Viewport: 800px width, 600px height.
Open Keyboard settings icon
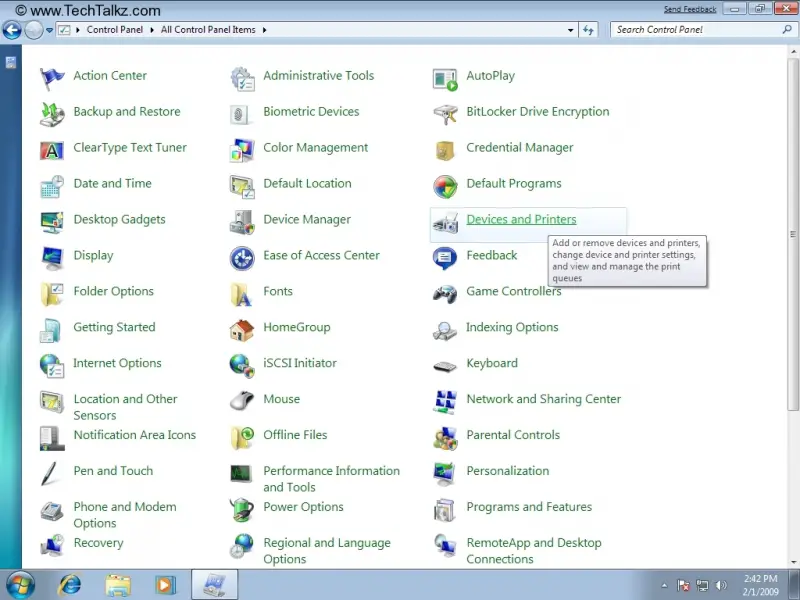[x=445, y=366]
